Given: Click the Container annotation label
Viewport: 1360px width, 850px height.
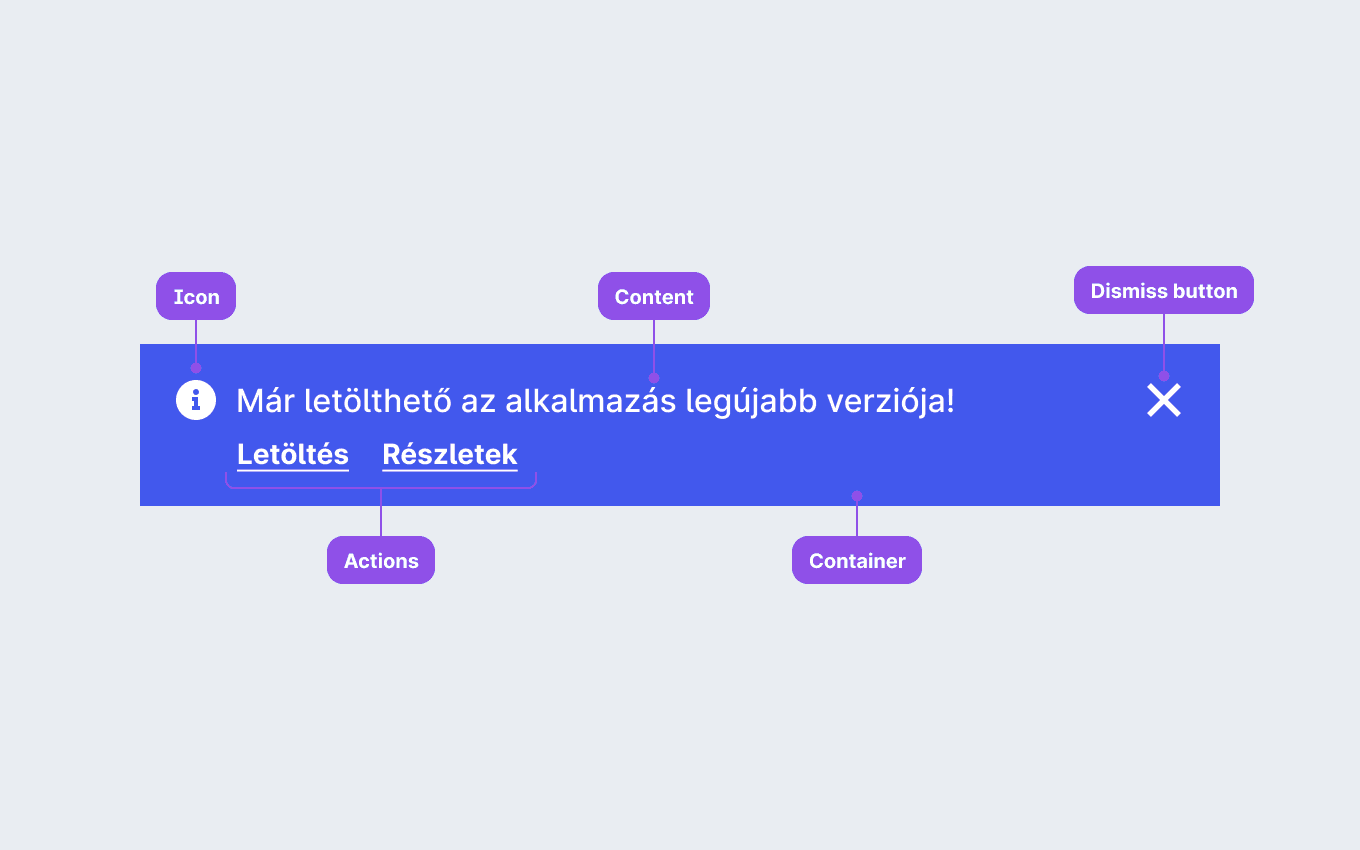Looking at the screenshot, I should point(857,560).
